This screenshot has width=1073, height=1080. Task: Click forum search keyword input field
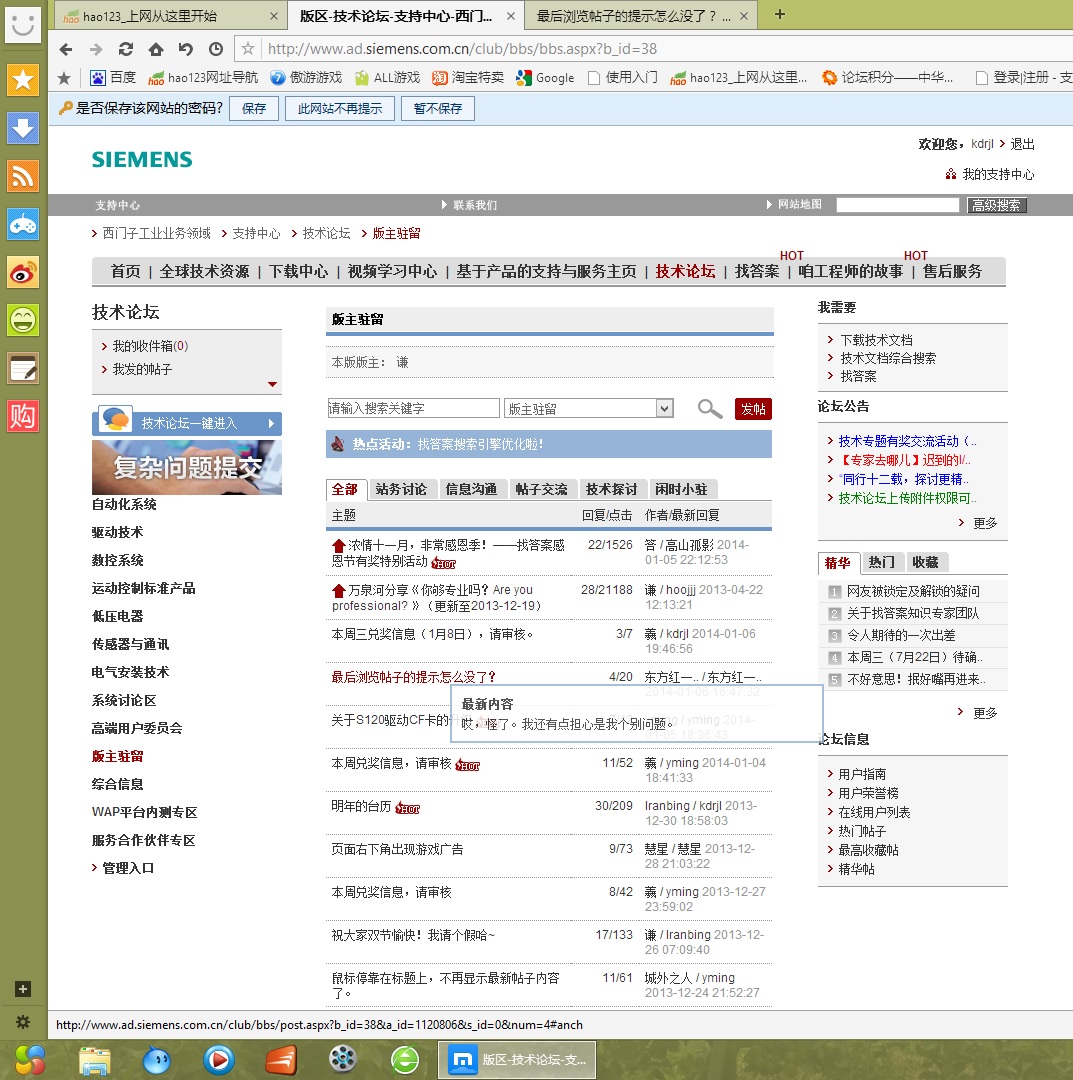click(x=413, y=408)
